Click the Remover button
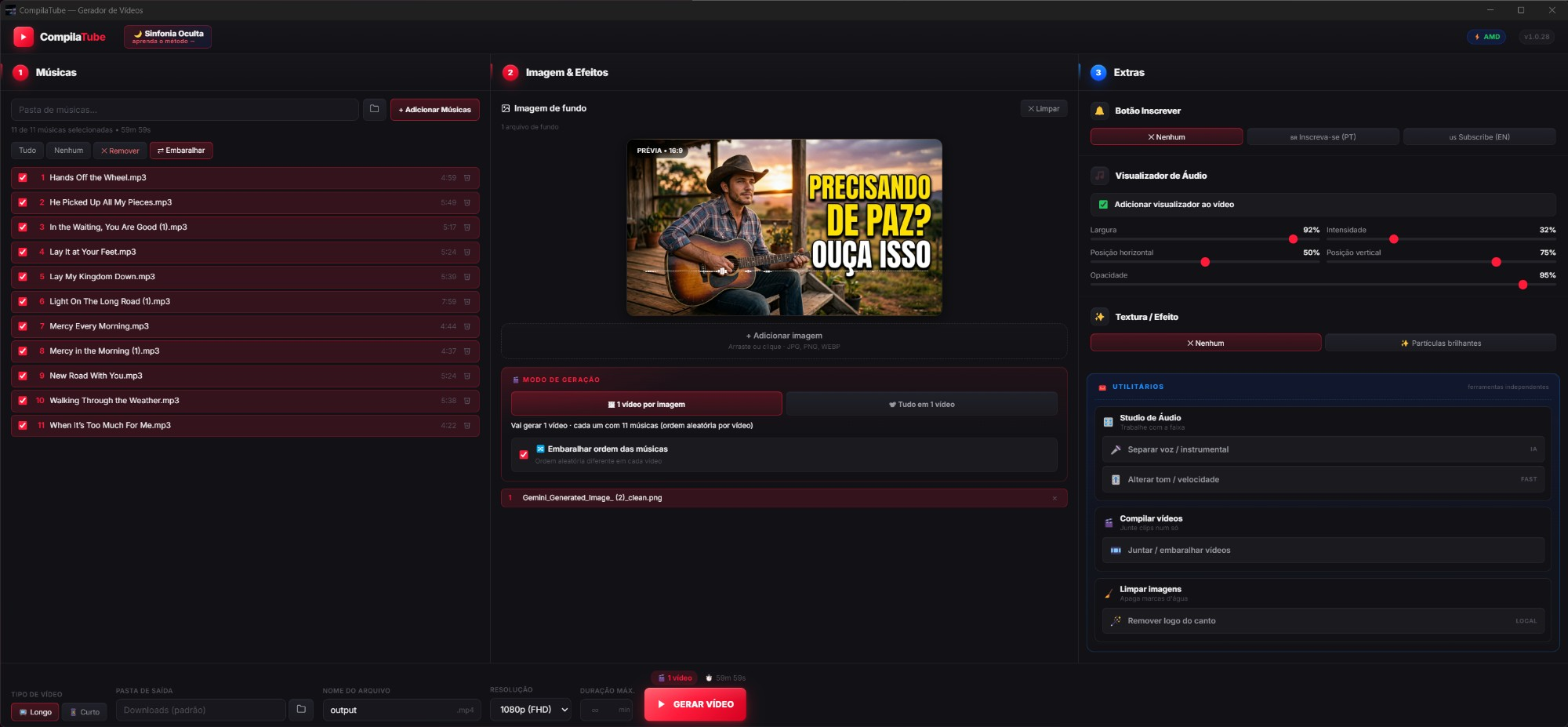 pyautogui.click(x=120, y=151)
